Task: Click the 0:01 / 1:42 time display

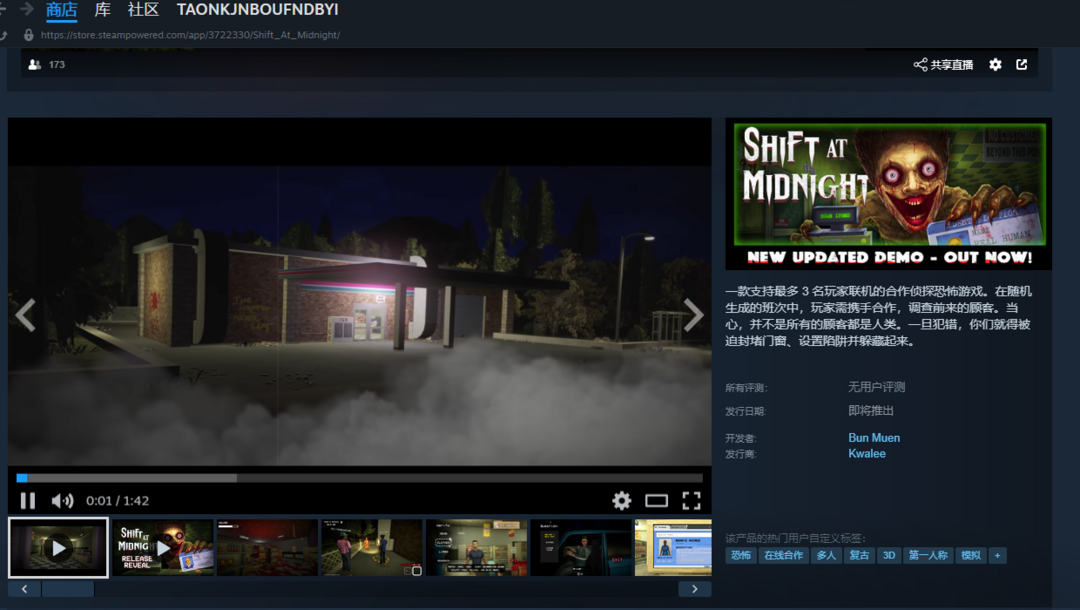Action: 117,501
